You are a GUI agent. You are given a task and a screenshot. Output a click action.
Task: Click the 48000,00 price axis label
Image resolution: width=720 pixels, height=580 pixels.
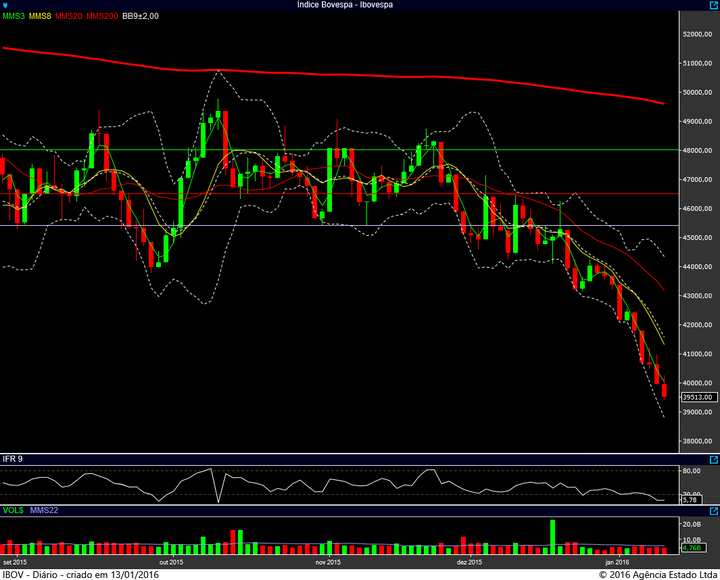(698, 151)
